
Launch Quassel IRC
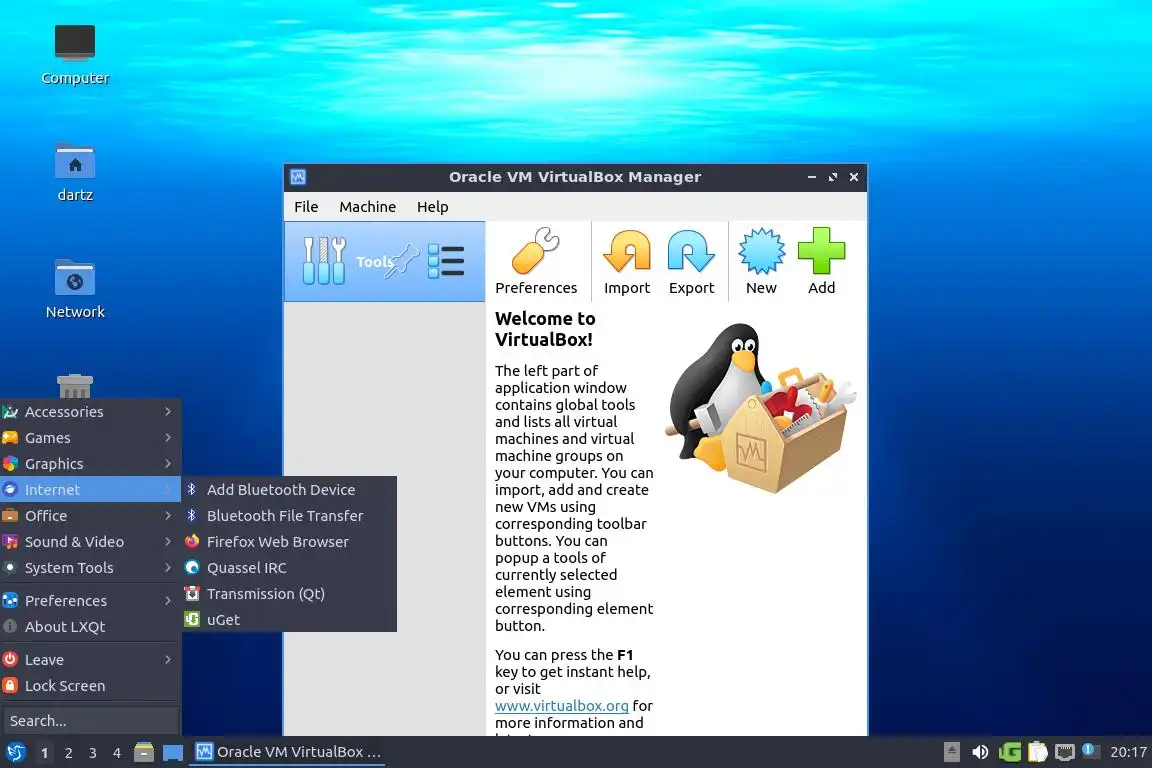[289, 567]
